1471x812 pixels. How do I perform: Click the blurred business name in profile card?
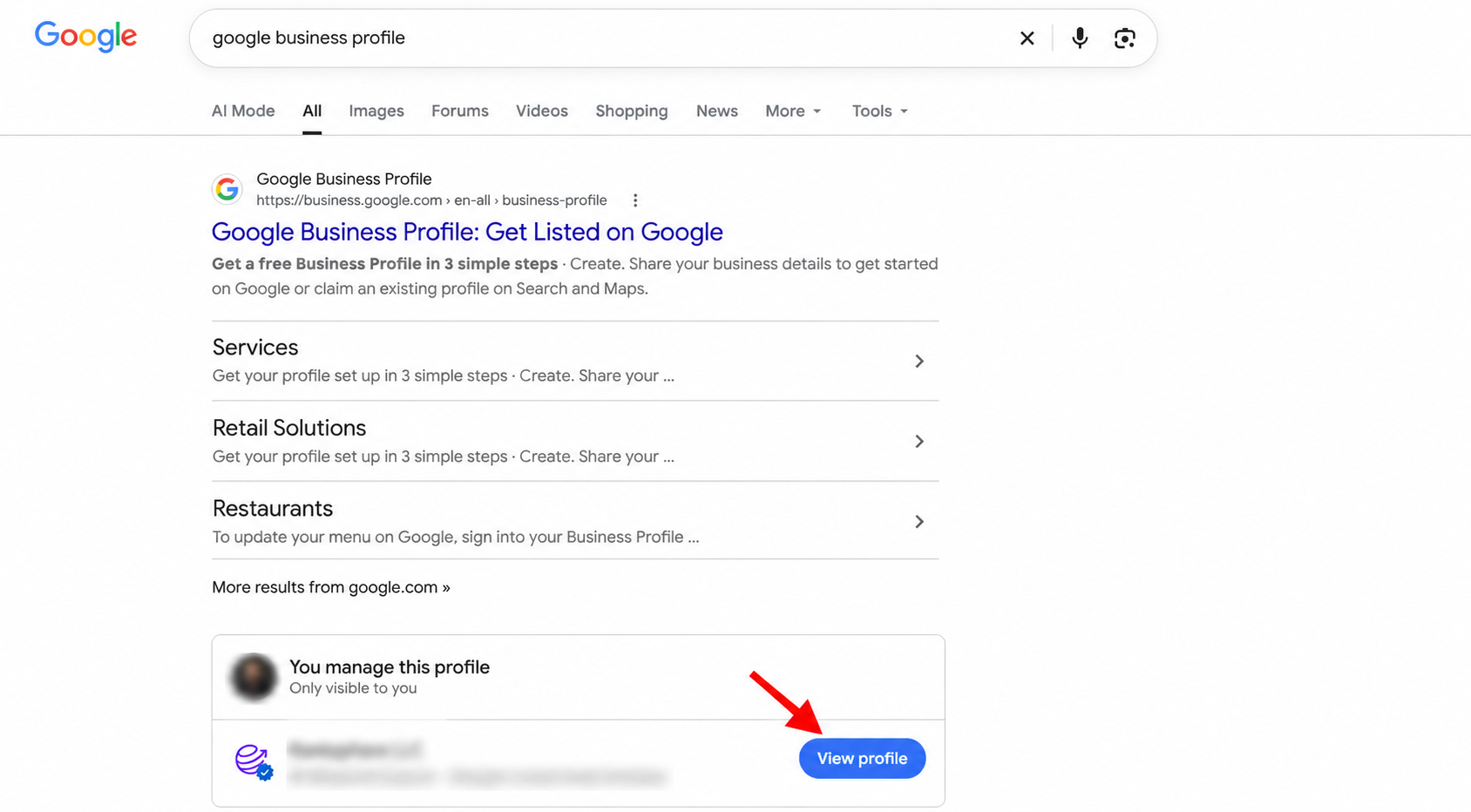pyautogui.click(x=355, y=749)
